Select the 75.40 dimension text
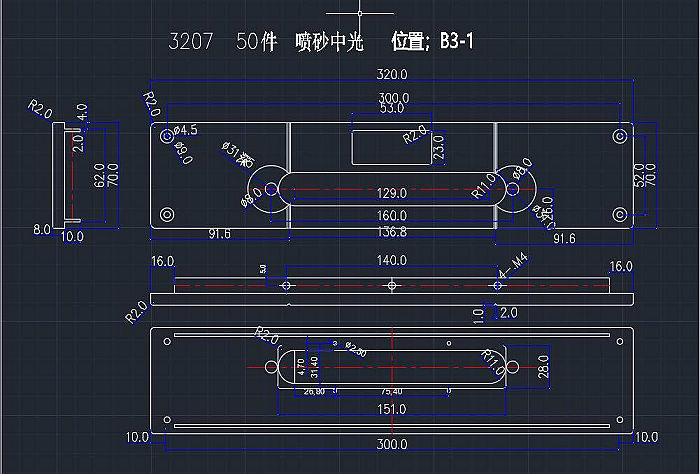The height and width of the screenshot is (474, 700). (x=391, y=391)
